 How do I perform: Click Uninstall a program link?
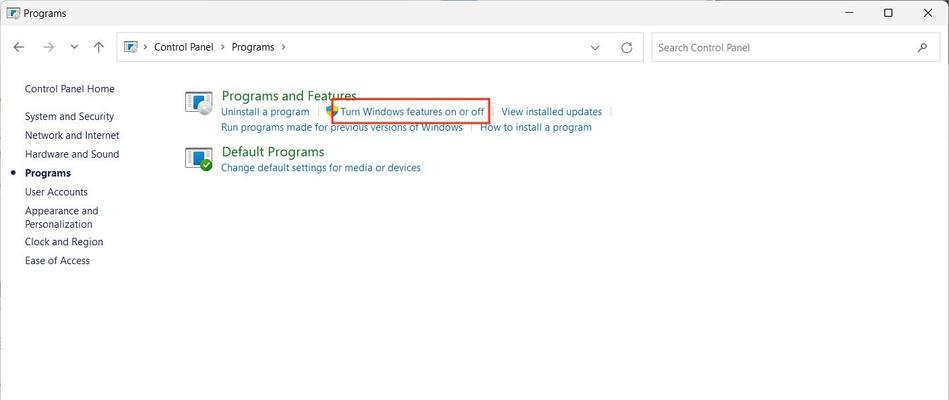tap(265, 112)
